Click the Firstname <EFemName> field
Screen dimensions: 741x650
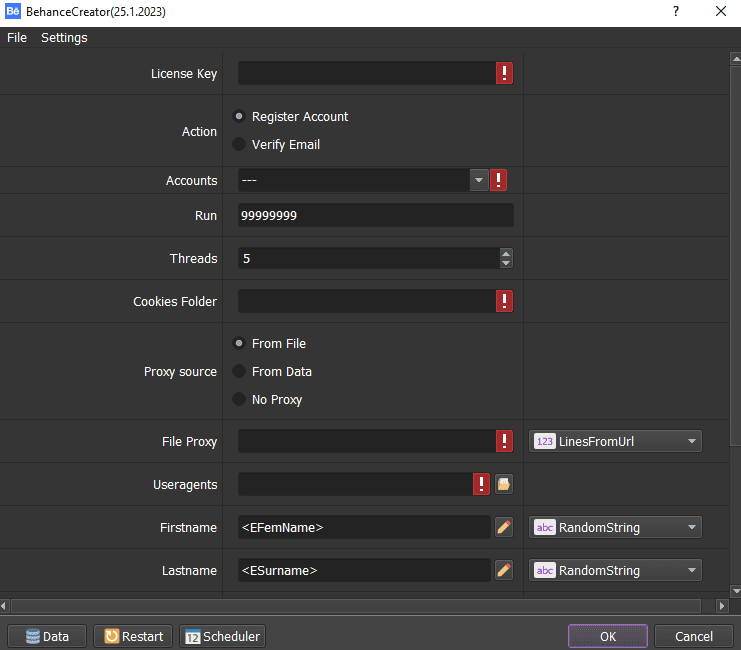point(364,527)
